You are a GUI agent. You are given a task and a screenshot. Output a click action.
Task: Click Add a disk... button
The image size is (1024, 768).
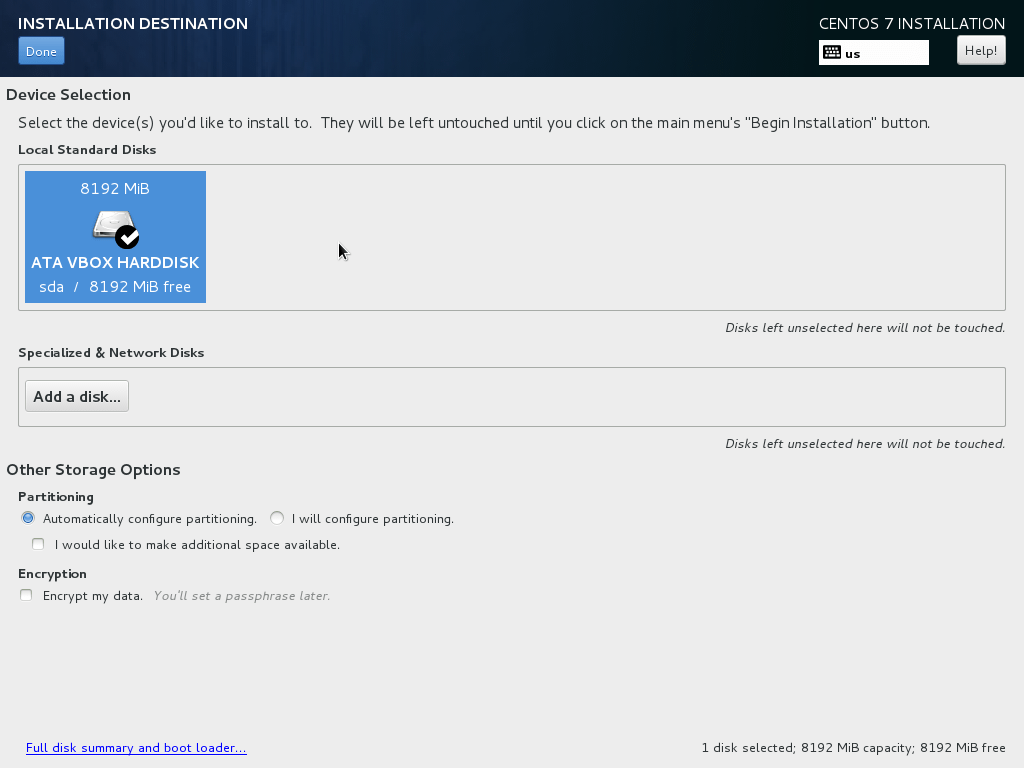coord(77,396)
